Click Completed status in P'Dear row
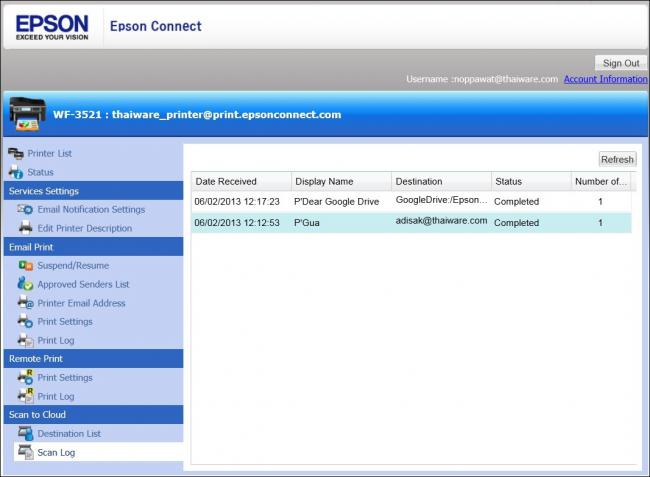650x477 pixels. 517,202
